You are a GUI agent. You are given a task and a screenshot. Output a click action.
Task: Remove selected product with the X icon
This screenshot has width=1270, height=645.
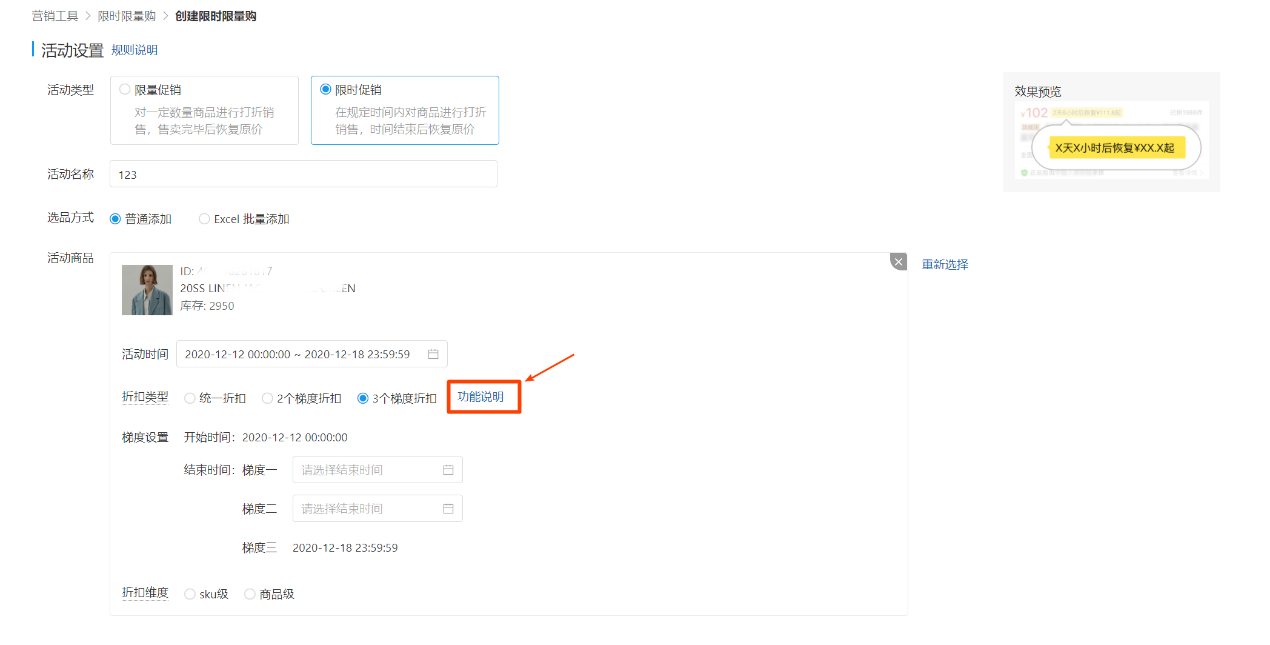(x=898, y=262)
